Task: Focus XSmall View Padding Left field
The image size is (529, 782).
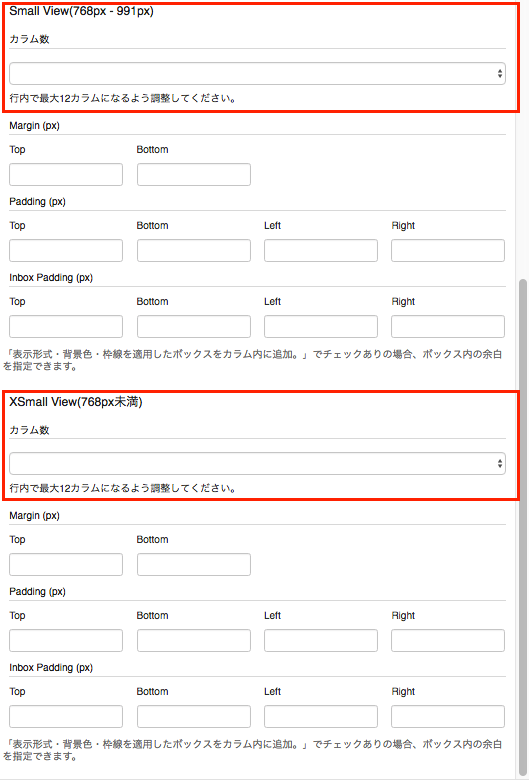Action: 321,640
